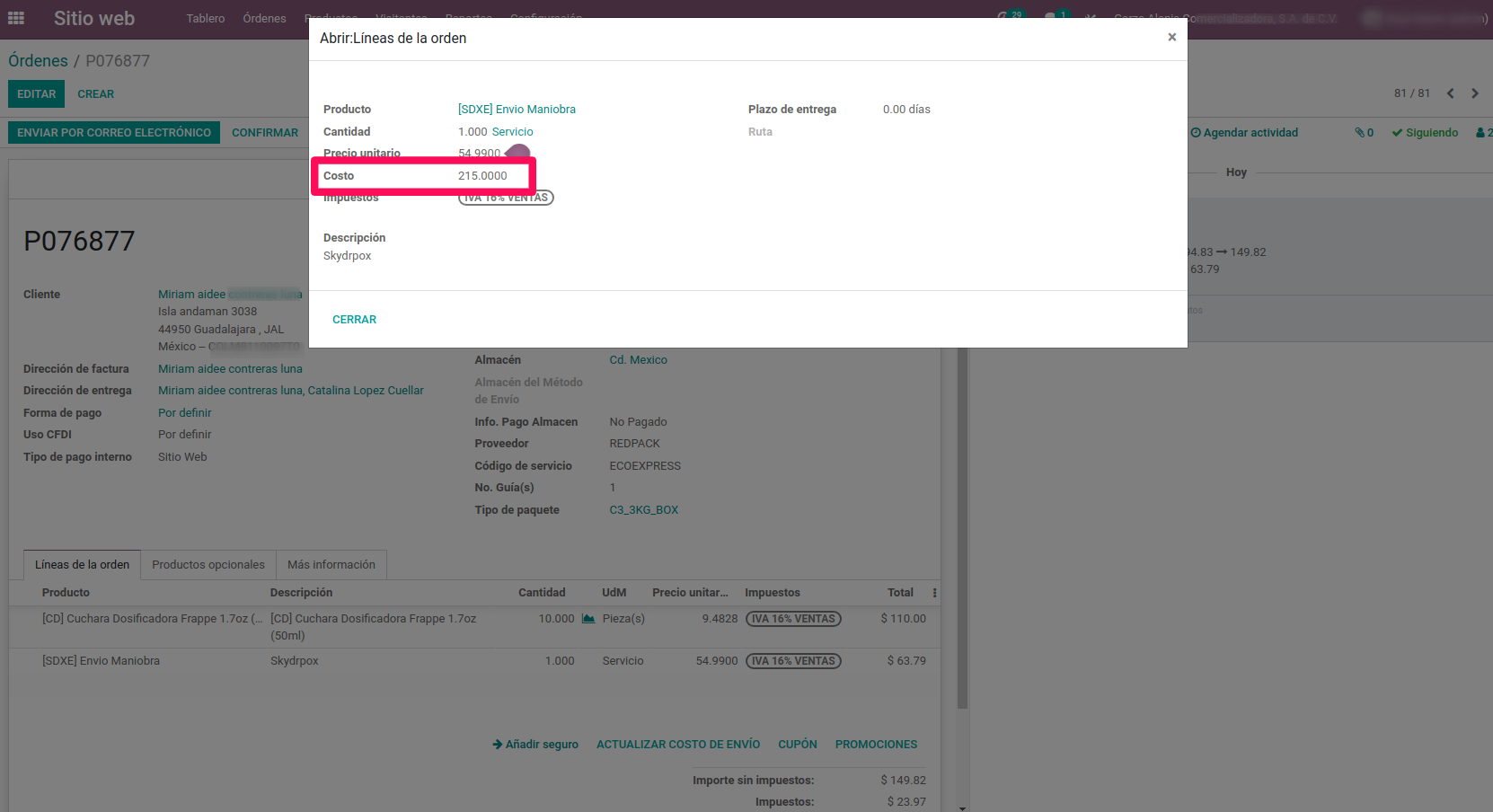Click the Servicio unit of measure link

[512, 132]
